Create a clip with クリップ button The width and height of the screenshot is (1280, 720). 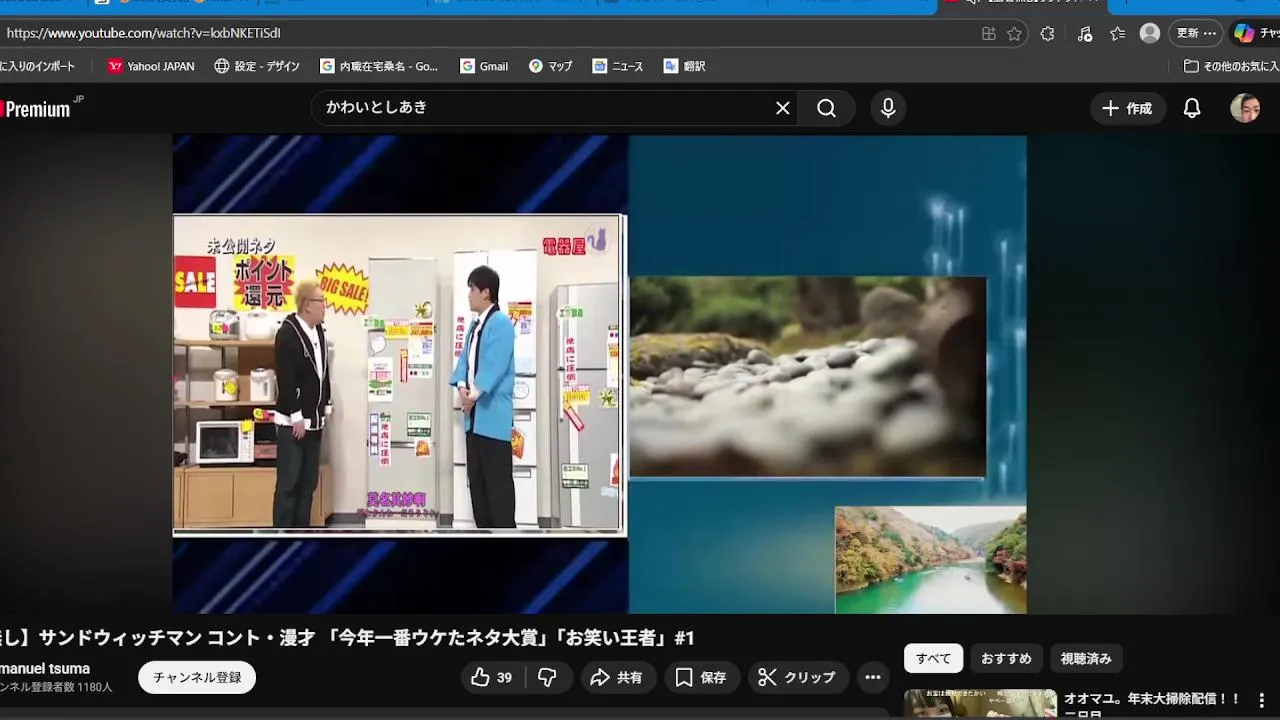pos(797,677)
